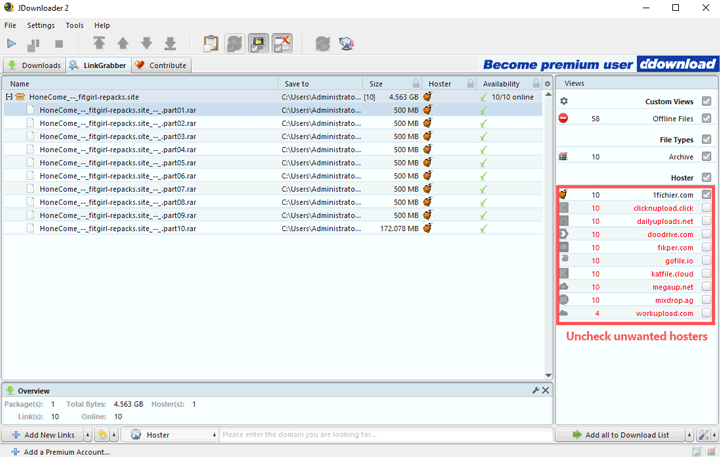Open Add all to Download List dropdown
The height and width of the screenshot is (457, 720).
[x=689, y=434]
